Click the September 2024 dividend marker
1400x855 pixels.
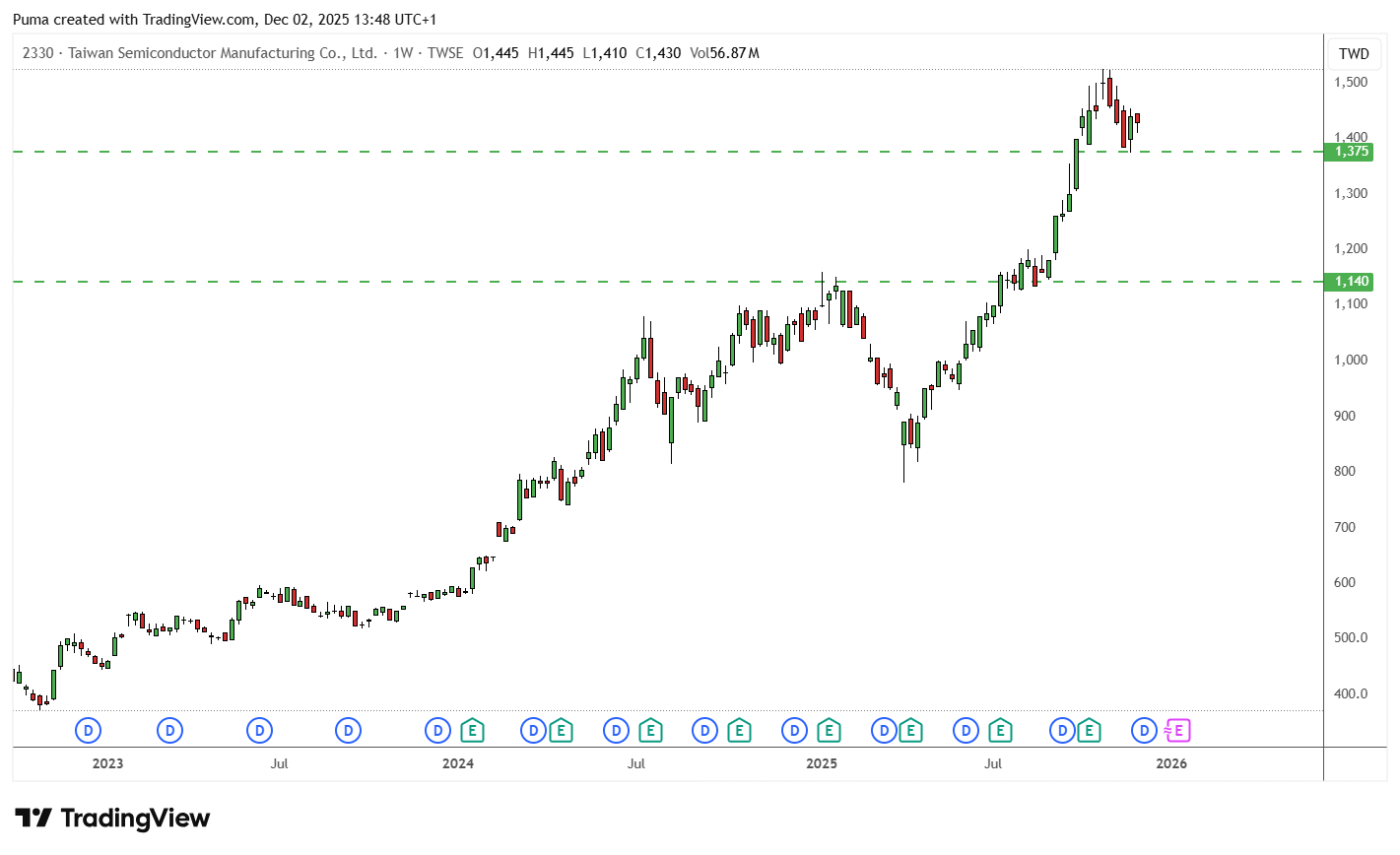click(x=705, y=731)
